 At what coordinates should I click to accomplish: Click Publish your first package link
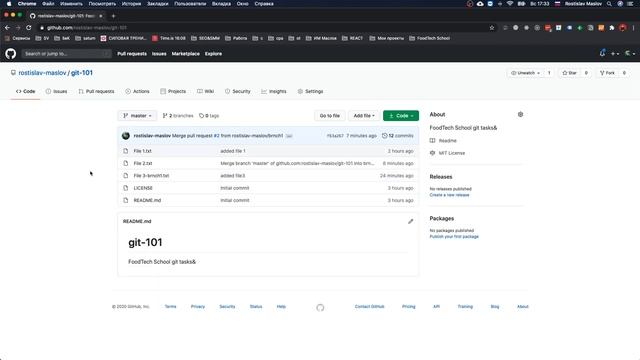coord(454,237)
